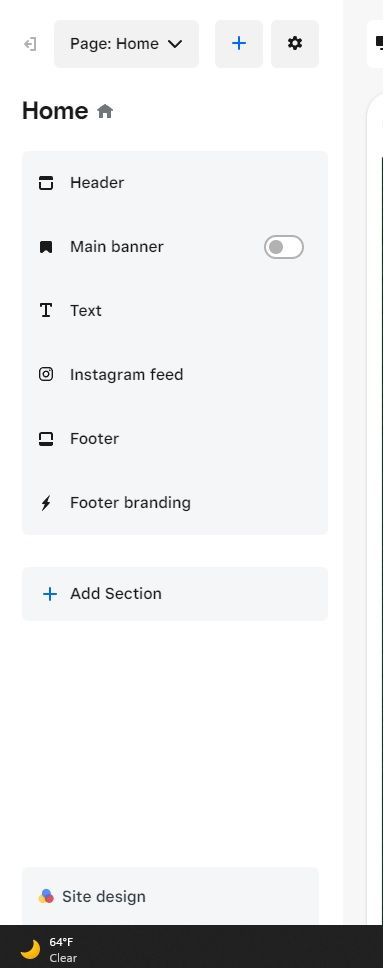
Task: Click the Footer branding lightning icon
Action: click(x=46, y=503)
